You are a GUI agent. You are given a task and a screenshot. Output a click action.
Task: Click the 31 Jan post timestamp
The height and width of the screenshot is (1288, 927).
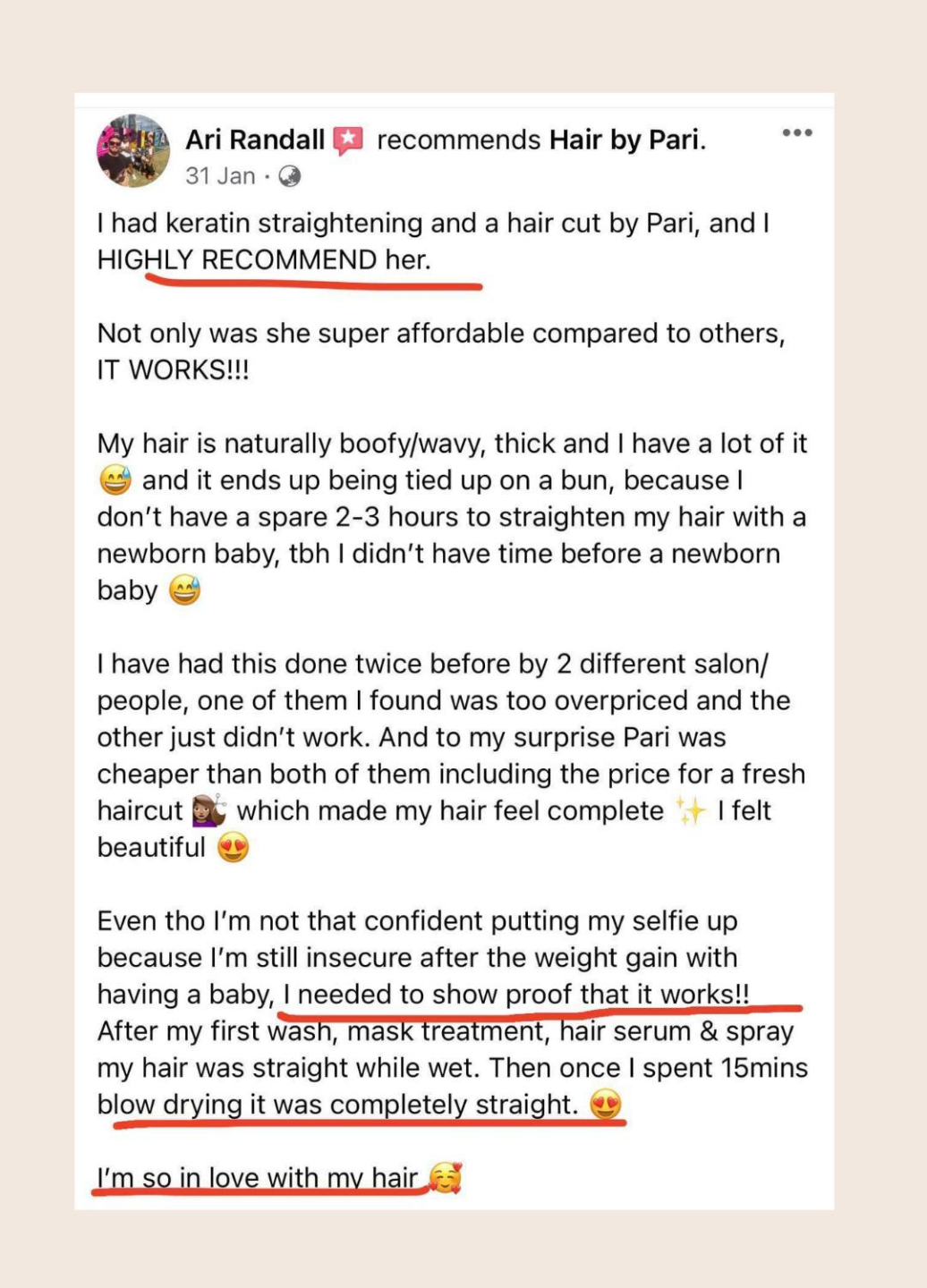tap(220, 176)
